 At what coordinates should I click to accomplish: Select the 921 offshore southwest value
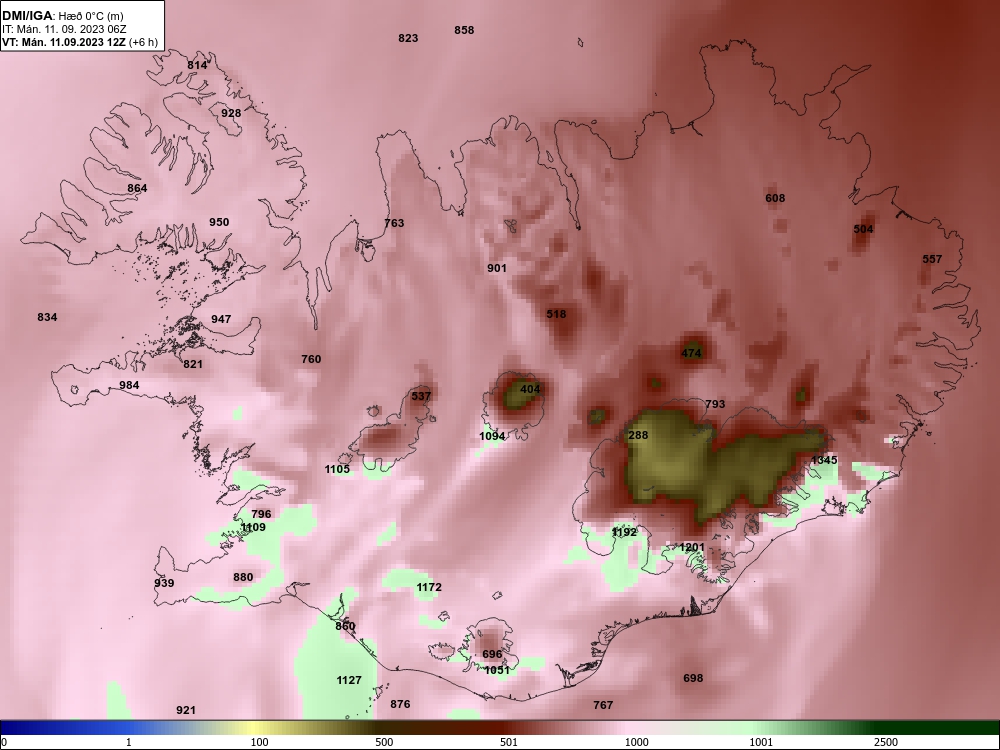pos(186,710)
